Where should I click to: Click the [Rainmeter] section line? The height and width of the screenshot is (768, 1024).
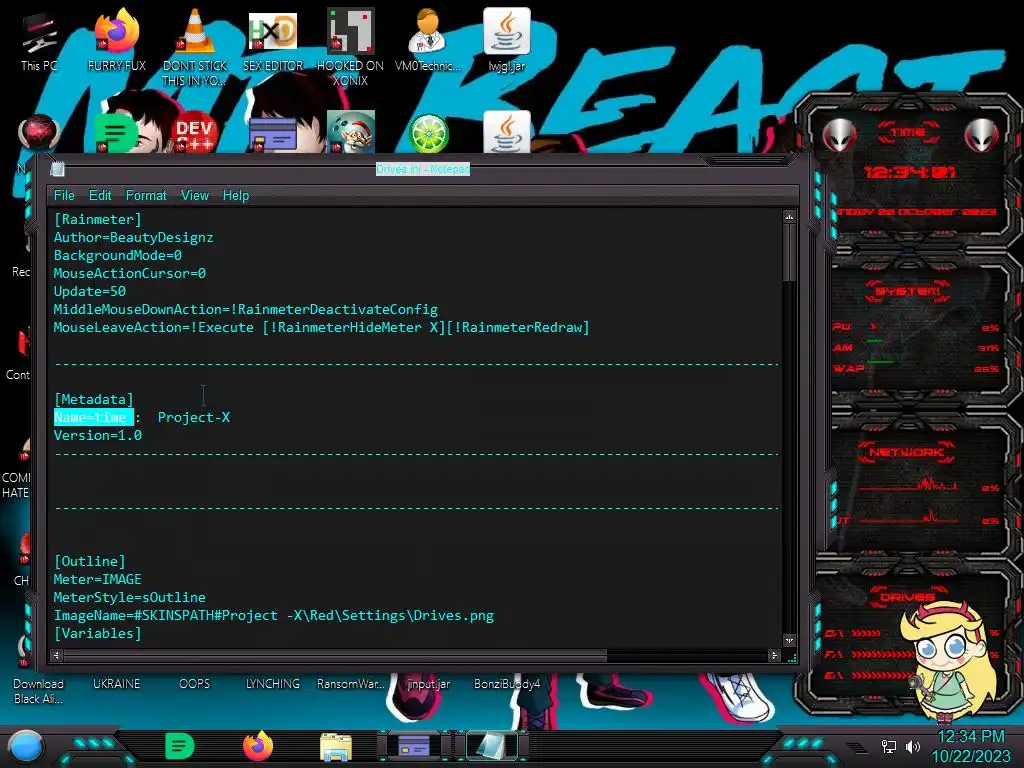click(98, 219)
